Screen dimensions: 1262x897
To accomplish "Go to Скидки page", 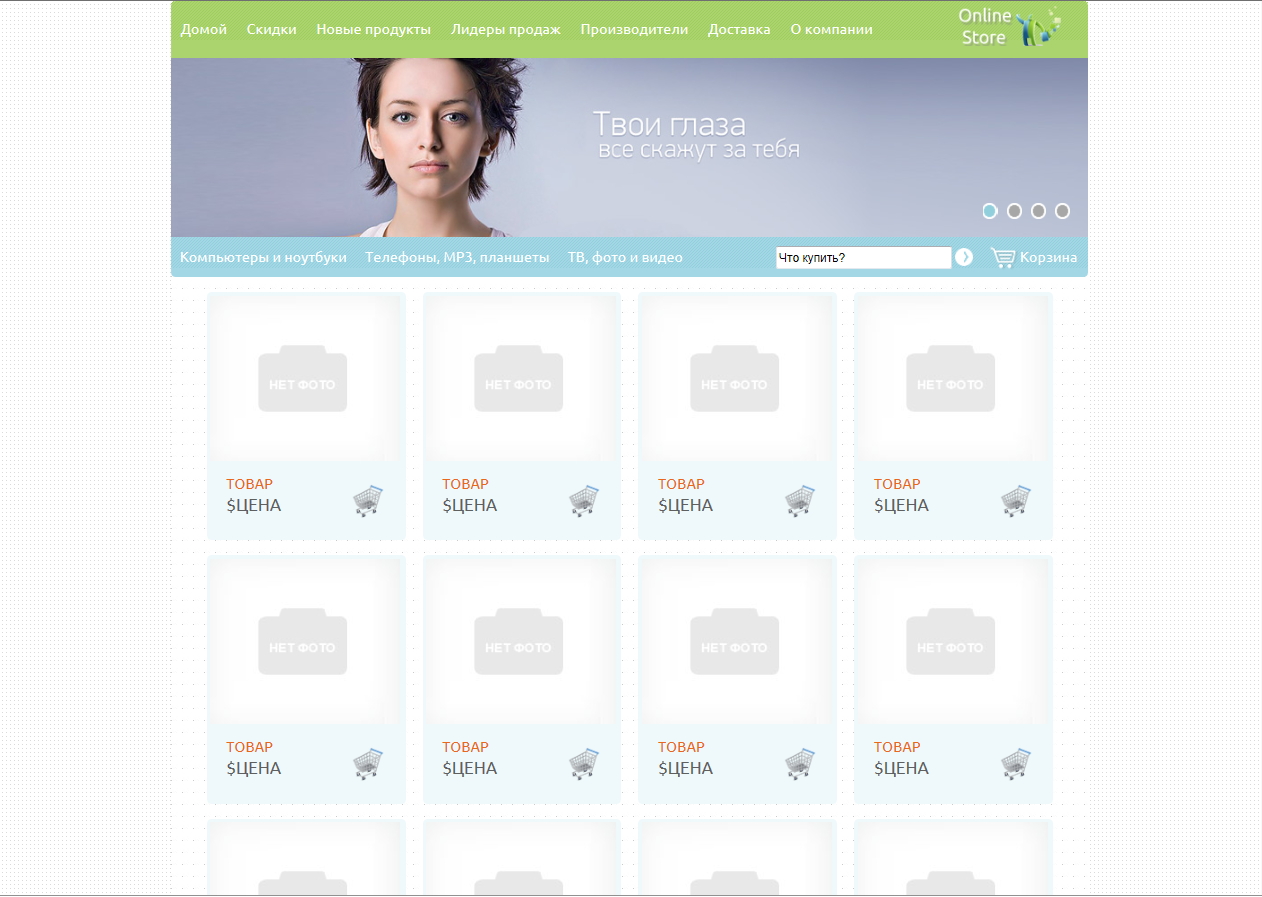I will pyautogui.click(x=272, y=29).
